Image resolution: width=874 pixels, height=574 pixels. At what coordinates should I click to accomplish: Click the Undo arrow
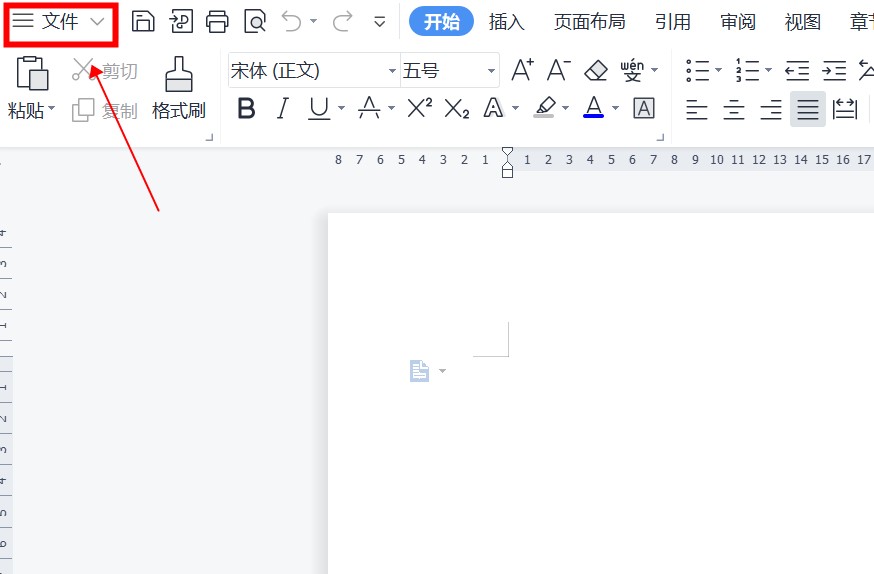(292, 22)
